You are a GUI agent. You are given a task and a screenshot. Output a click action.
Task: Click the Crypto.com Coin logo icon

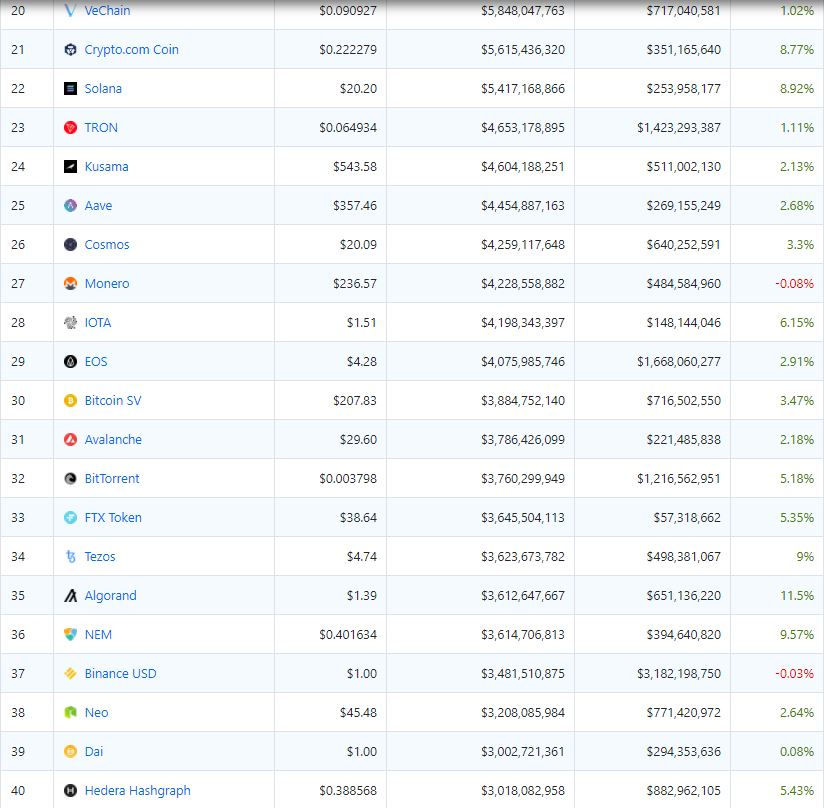(70, 49)
